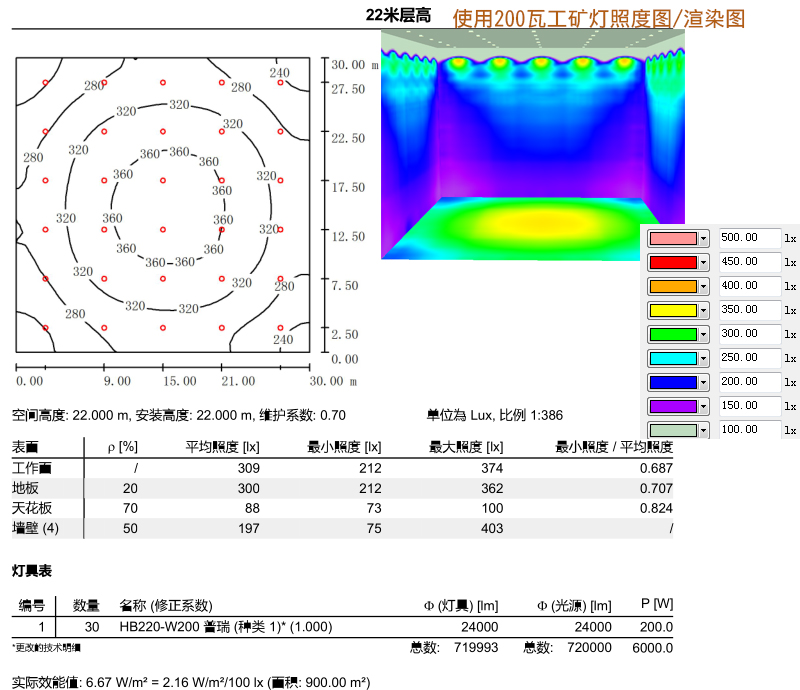Click the floor maximum value 362
This screenshot has width=800, height=690.
pos(492,488)
